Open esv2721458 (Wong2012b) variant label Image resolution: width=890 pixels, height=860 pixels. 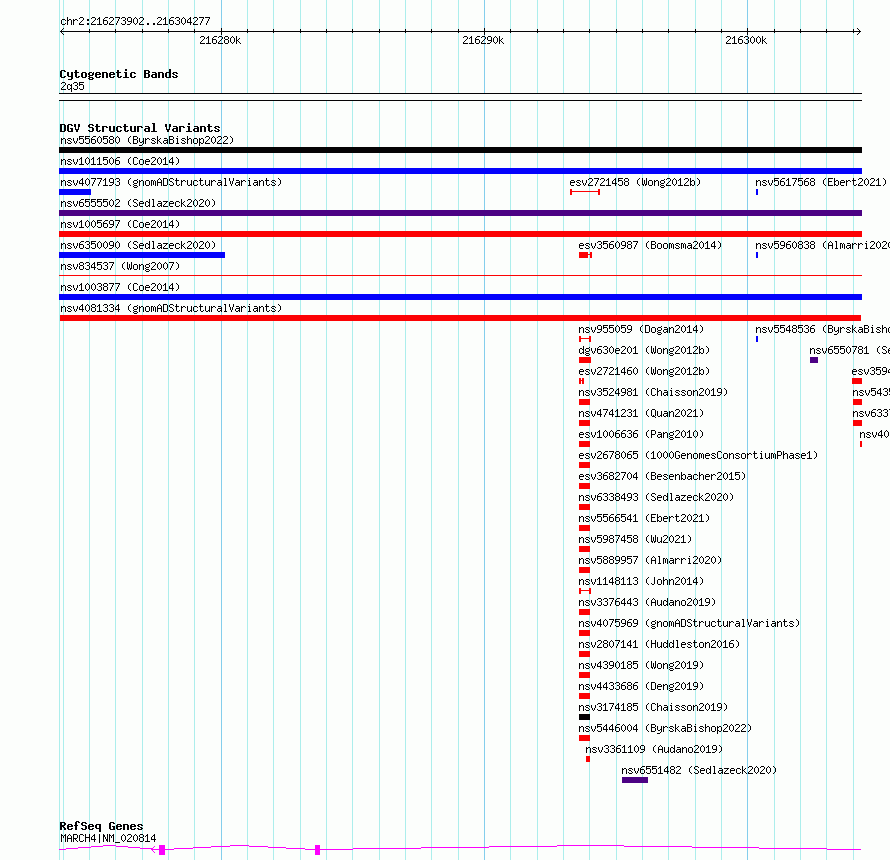coord(635,182)
